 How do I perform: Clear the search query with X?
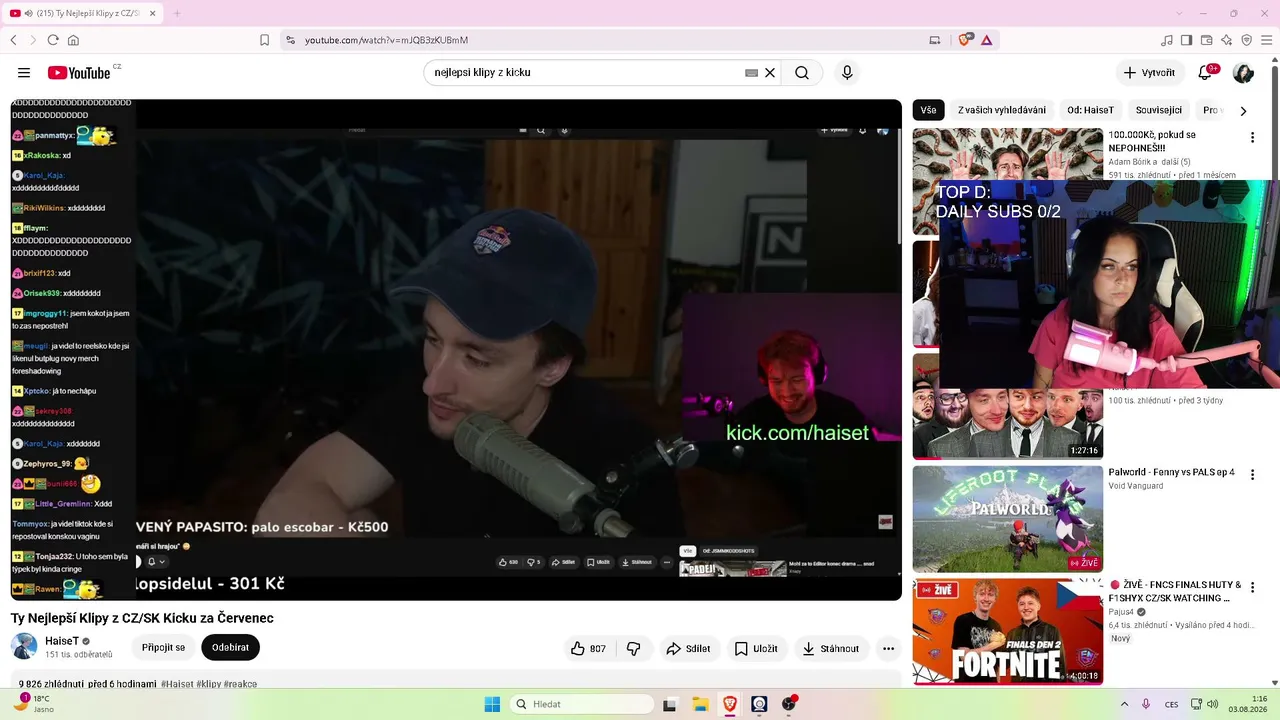(x=770, y=73)
